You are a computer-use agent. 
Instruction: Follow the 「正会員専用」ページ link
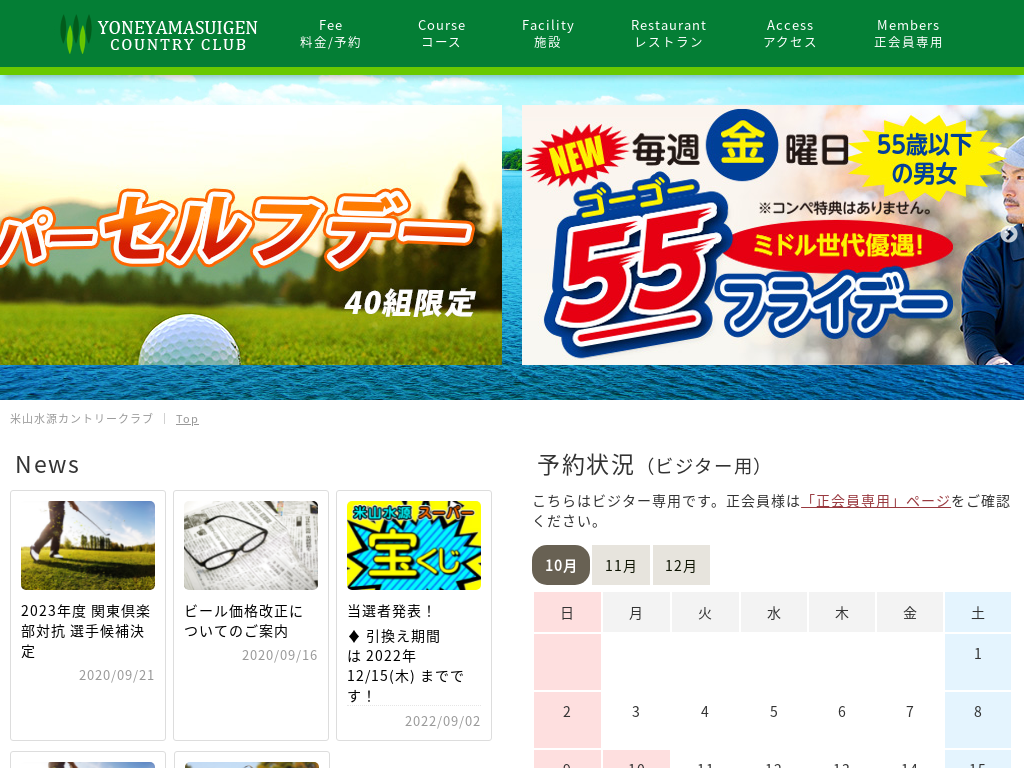point(876,501)
